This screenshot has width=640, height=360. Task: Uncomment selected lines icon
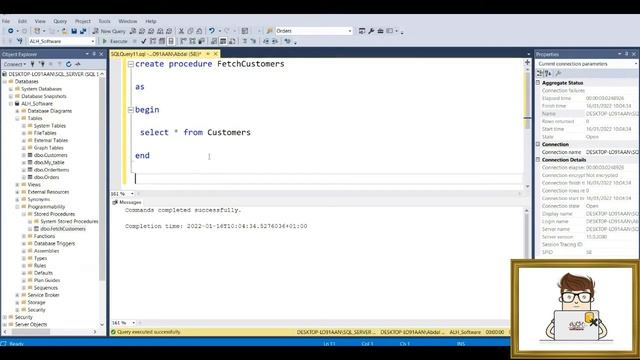(253, 41)
